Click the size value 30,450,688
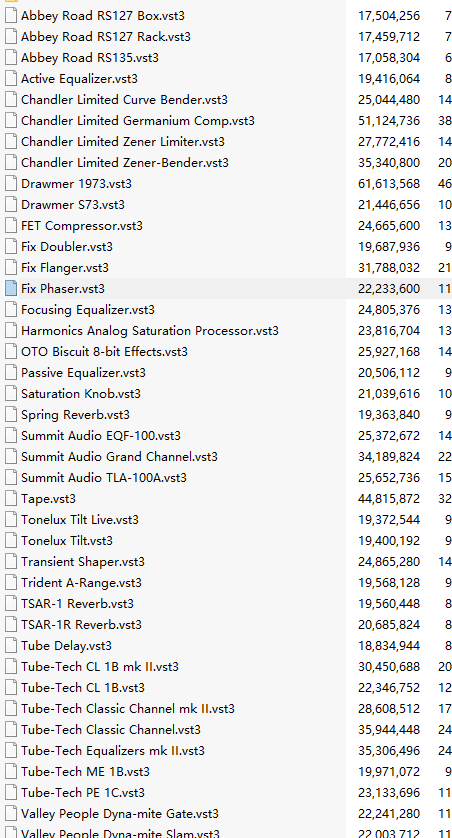This screenshot has width=452, height=838. (x=389, y=667)
